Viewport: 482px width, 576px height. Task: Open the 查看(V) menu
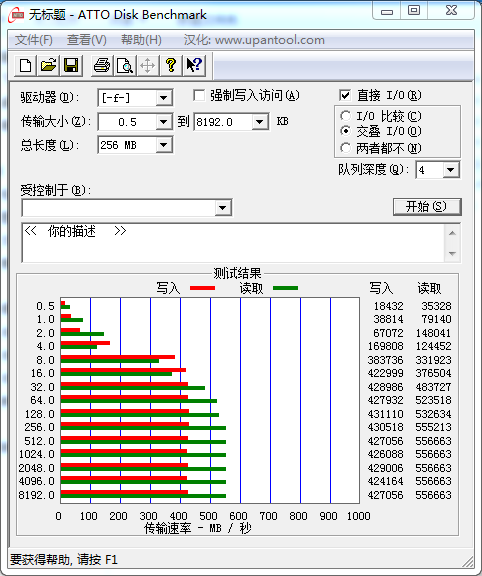[x=87, y=40]
